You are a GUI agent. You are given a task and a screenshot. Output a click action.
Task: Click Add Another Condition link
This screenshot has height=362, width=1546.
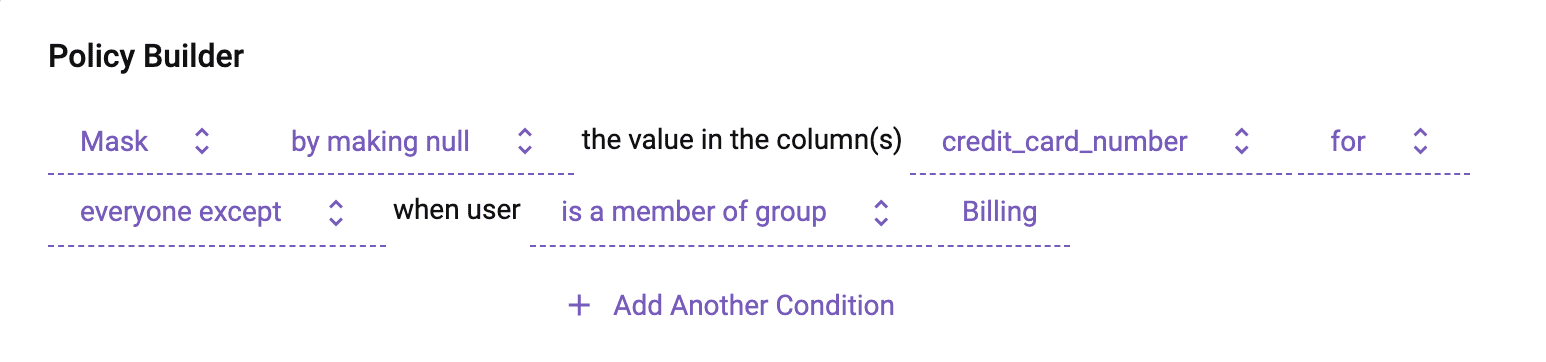click(x=754, y=305)
